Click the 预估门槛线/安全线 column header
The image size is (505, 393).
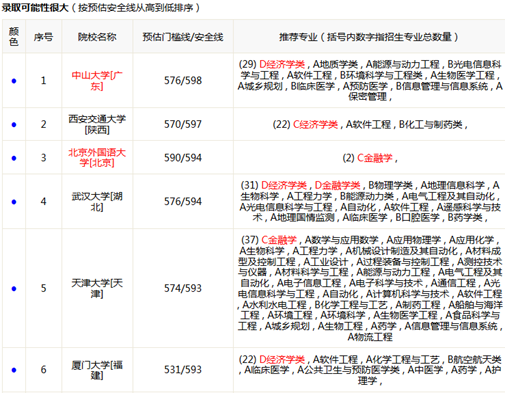tap(183, 37)
